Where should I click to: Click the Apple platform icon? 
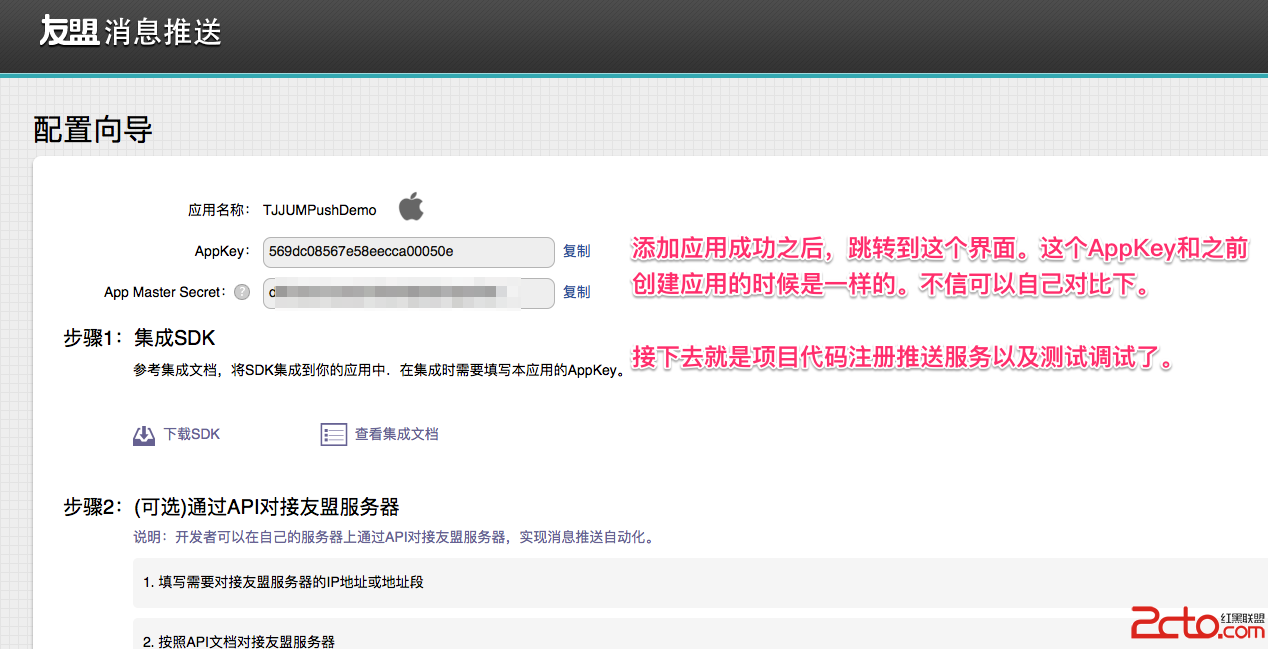click(411, 207)
